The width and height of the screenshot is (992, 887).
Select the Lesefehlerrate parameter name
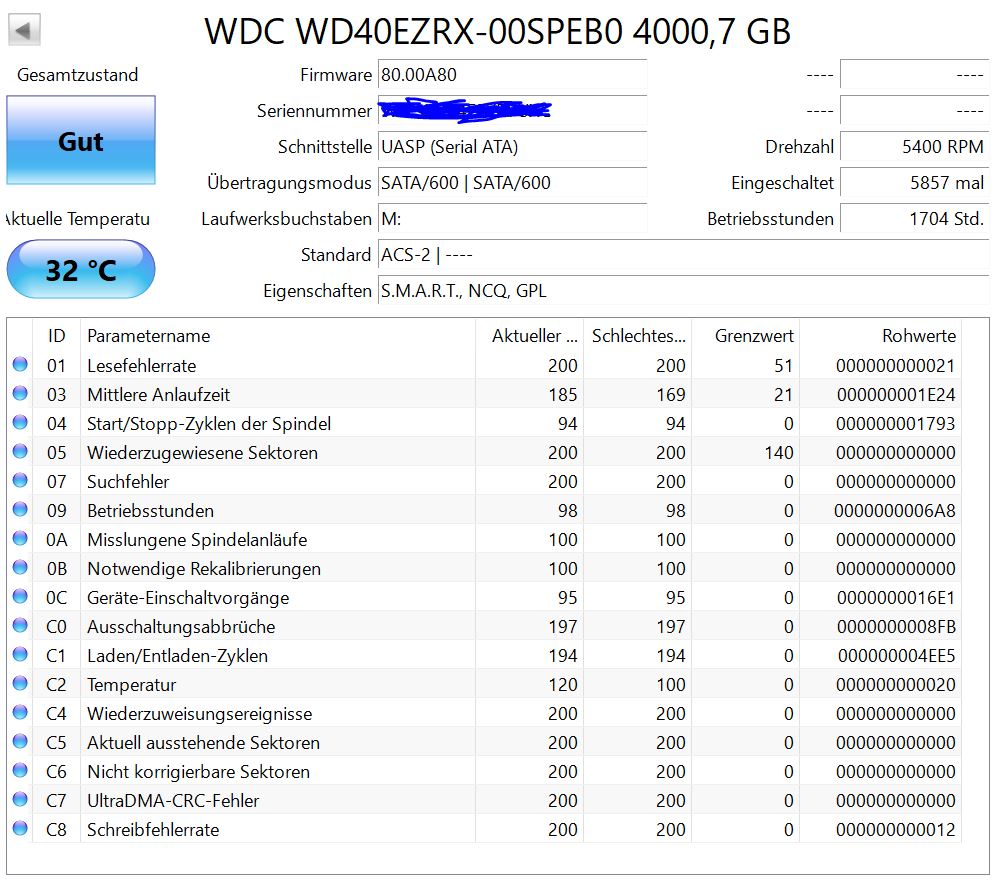142,366
